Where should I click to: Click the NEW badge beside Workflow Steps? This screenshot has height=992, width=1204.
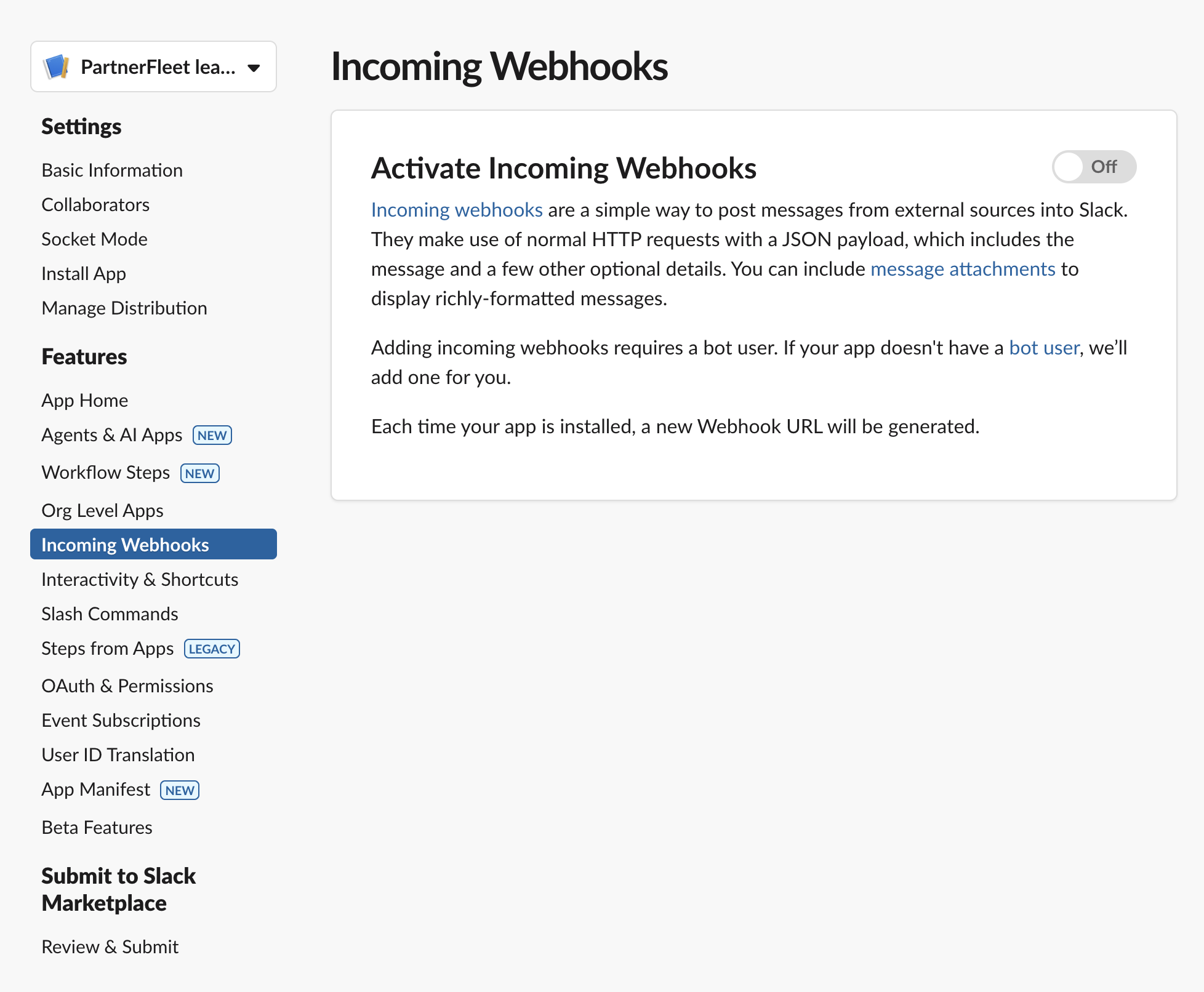click(x=200, y=473)
